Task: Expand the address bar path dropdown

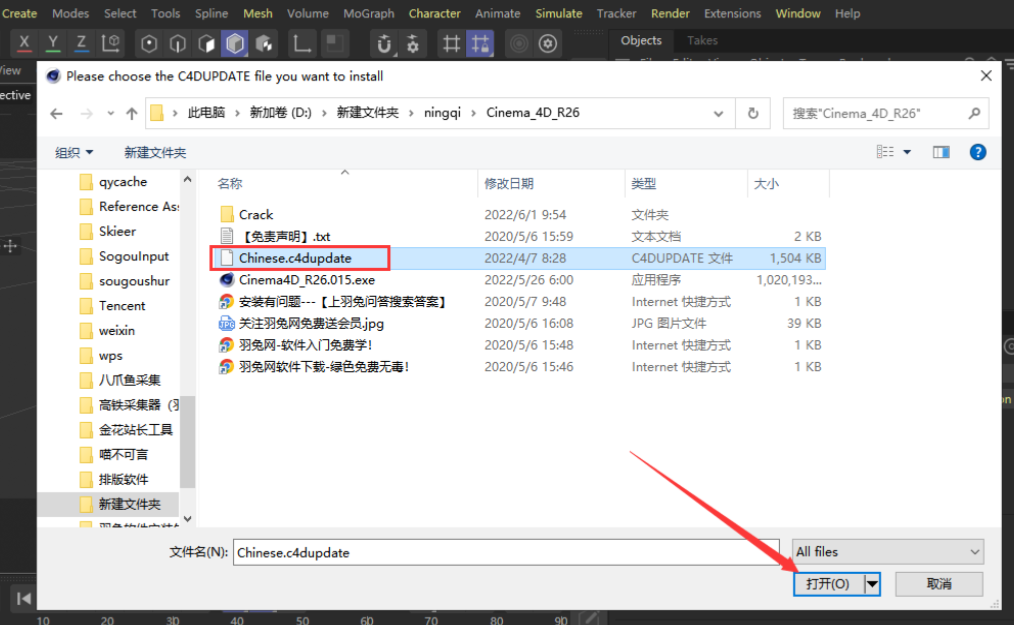Action: [x=718, y=114]
